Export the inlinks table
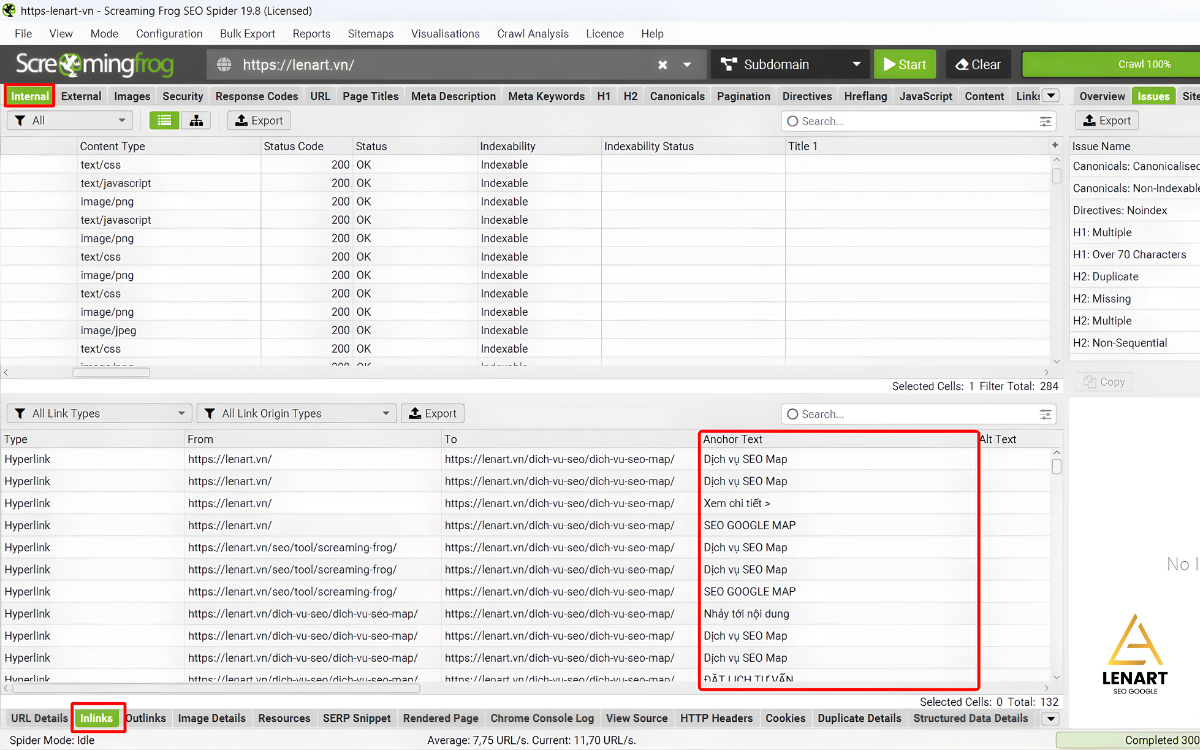 coord(432,414)
